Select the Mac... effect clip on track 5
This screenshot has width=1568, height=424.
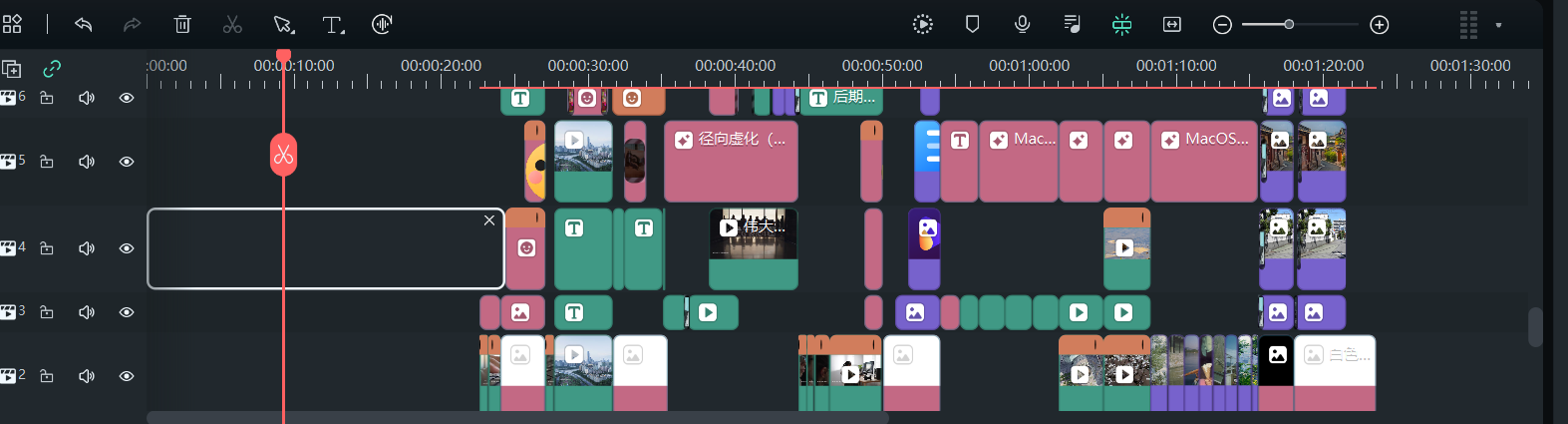(1019, 162)
